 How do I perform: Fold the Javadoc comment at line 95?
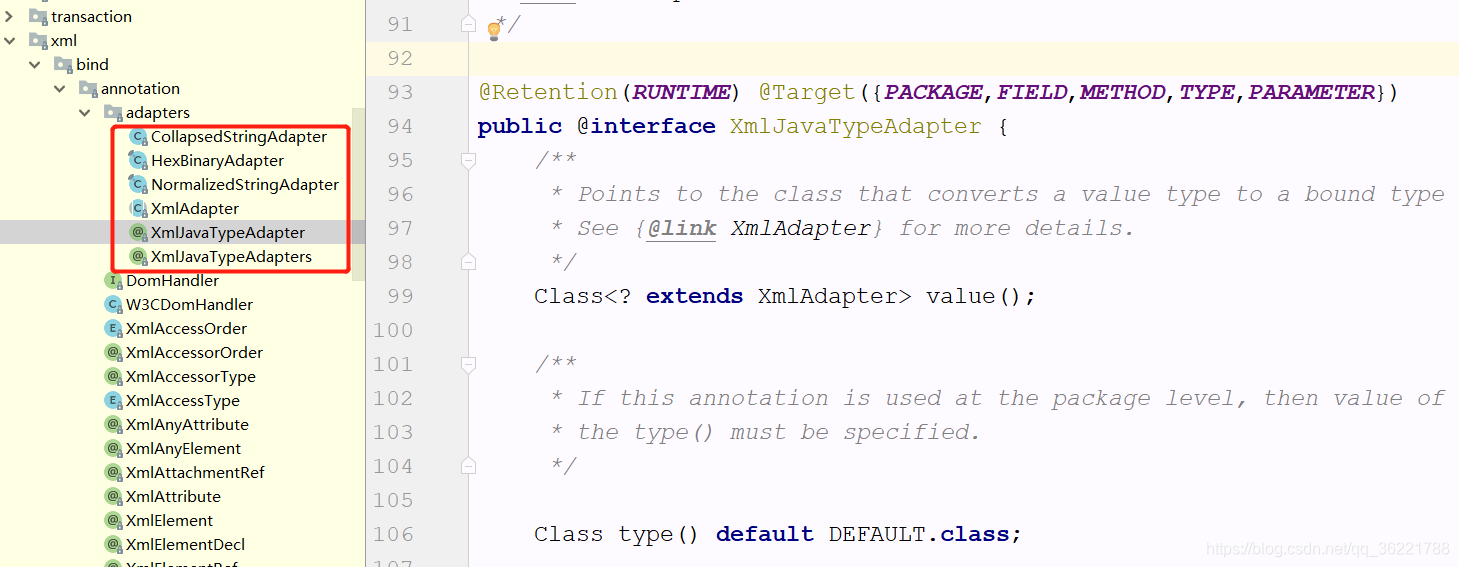tap(468, 160)
